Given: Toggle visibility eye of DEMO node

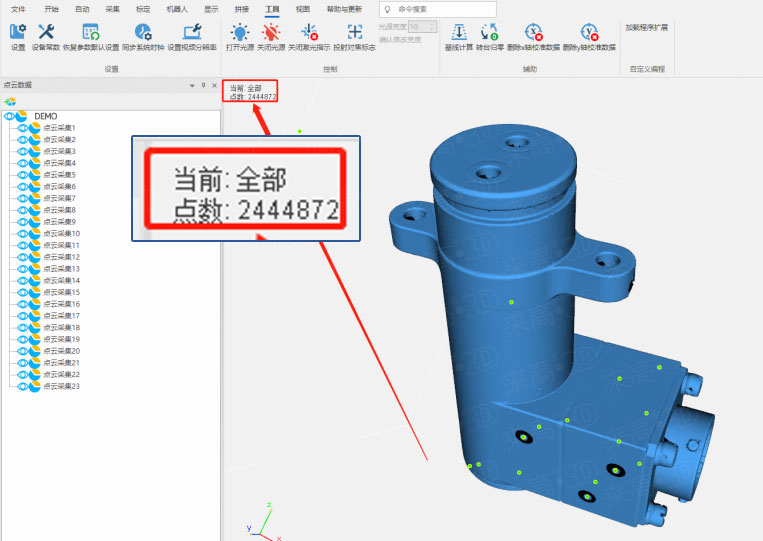Looking at the screenshot, I should 11,116.
